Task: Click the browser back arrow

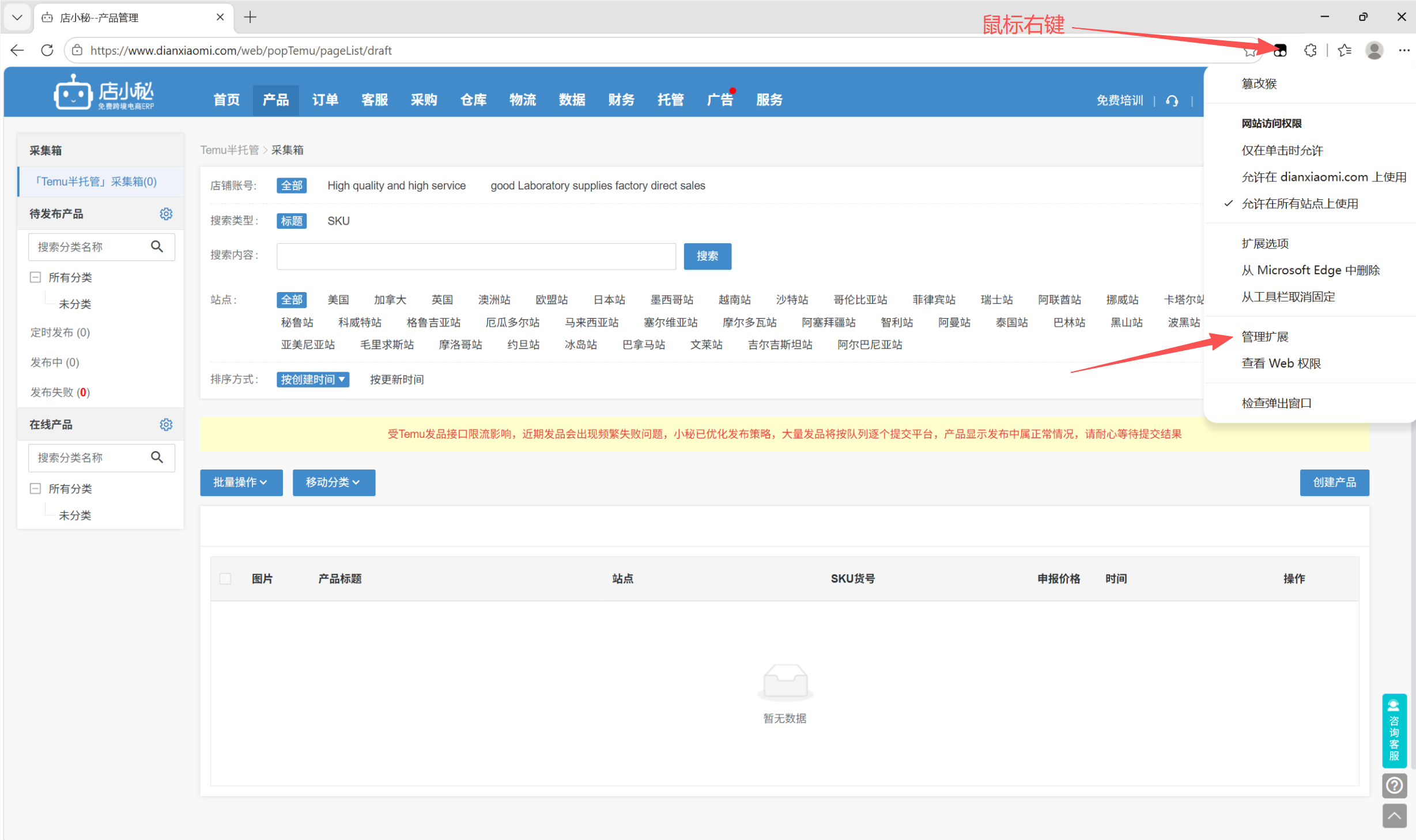Action: pyautogui.click(x=17, y=50)
